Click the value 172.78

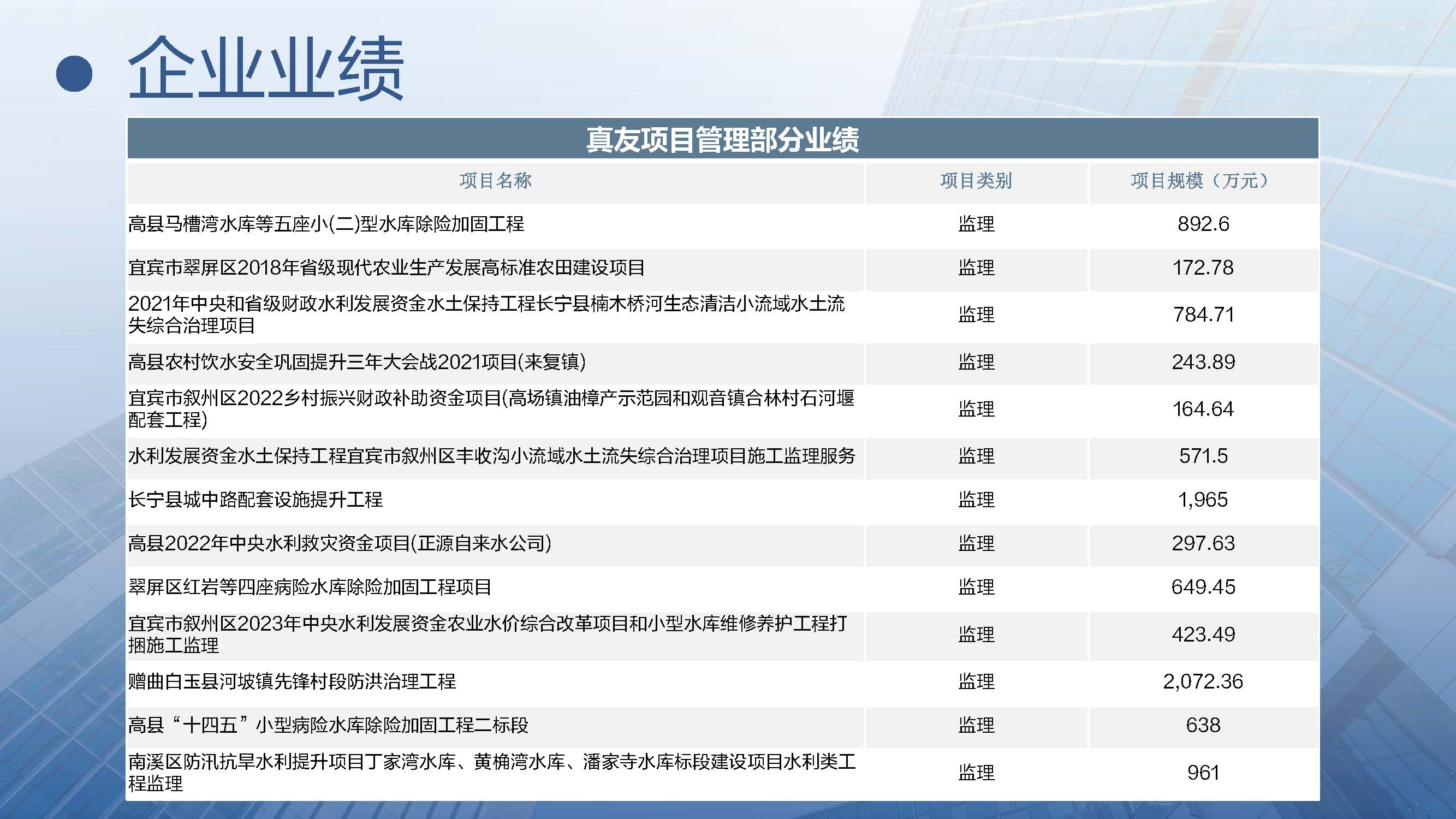(x=1203, y=268)
